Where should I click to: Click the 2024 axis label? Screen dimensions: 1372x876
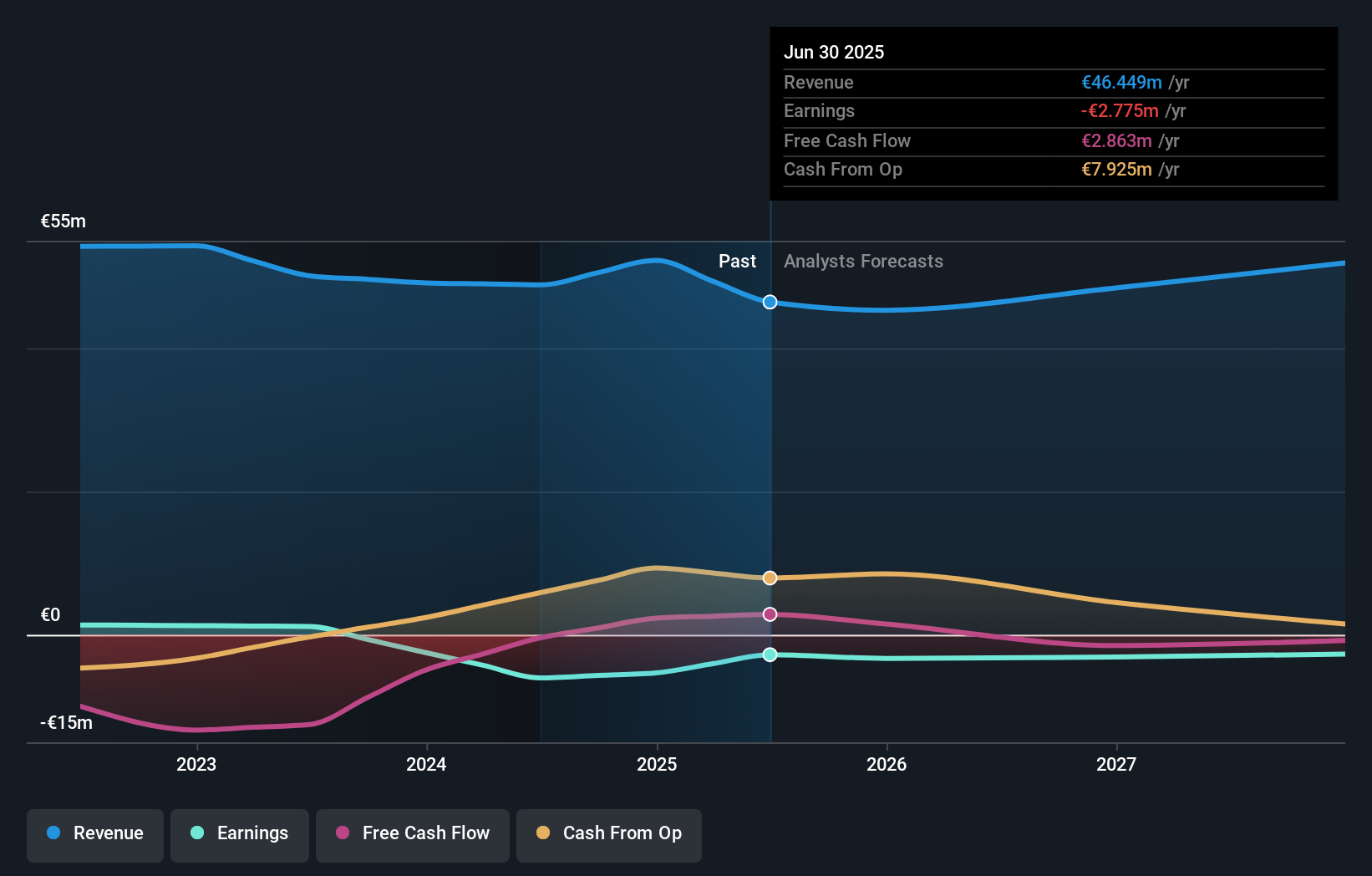pos(426,763)
